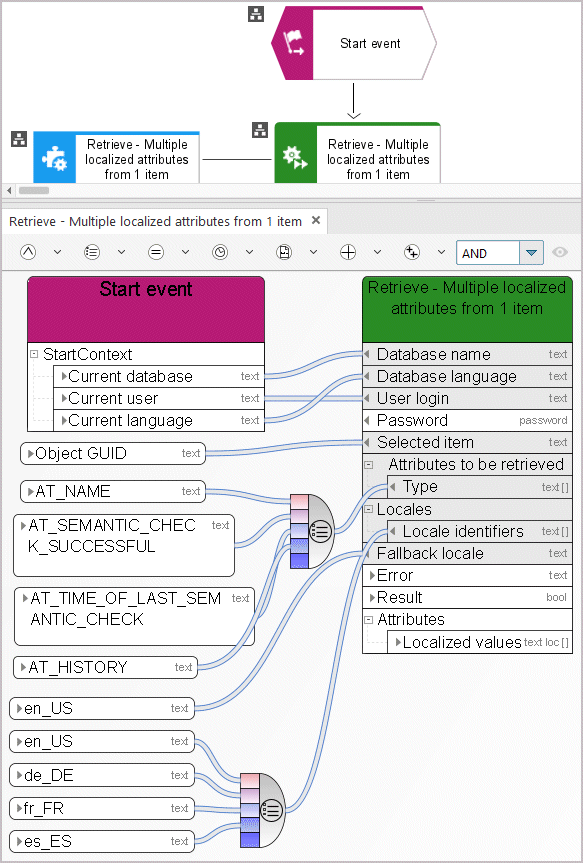The height and width of the screenshot is (863, 583).
Task: Click the Password input row
Action: click(467, 420)
